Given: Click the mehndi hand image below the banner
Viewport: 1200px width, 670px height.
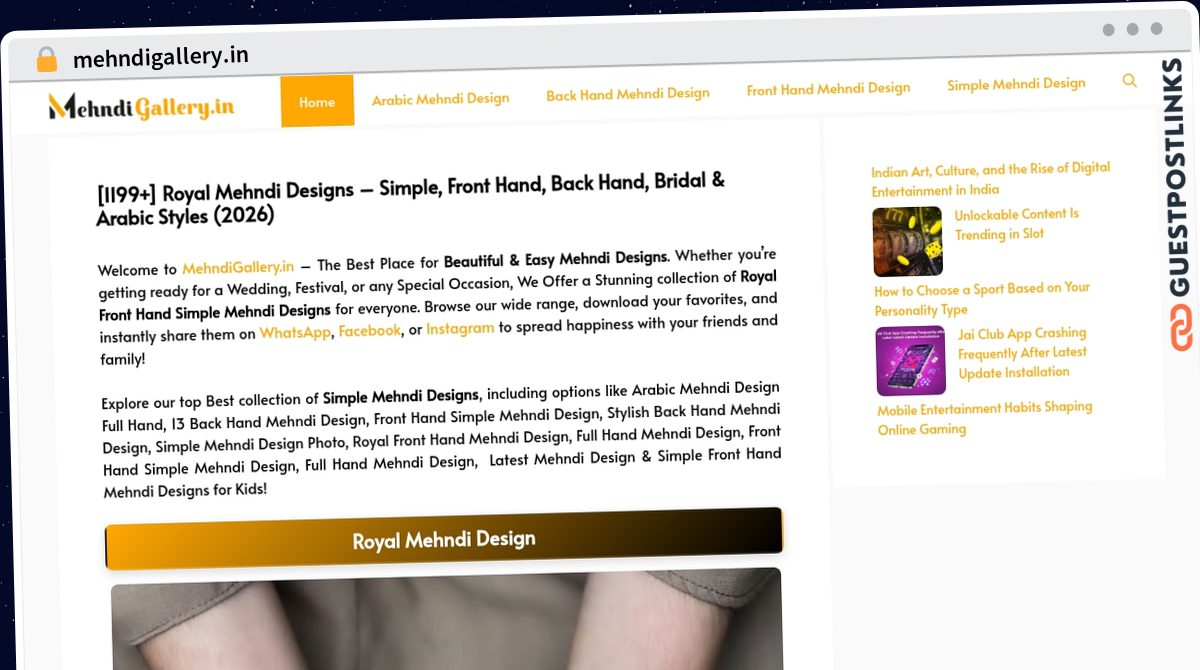Looking at the screenshot, I should [447, 620].
